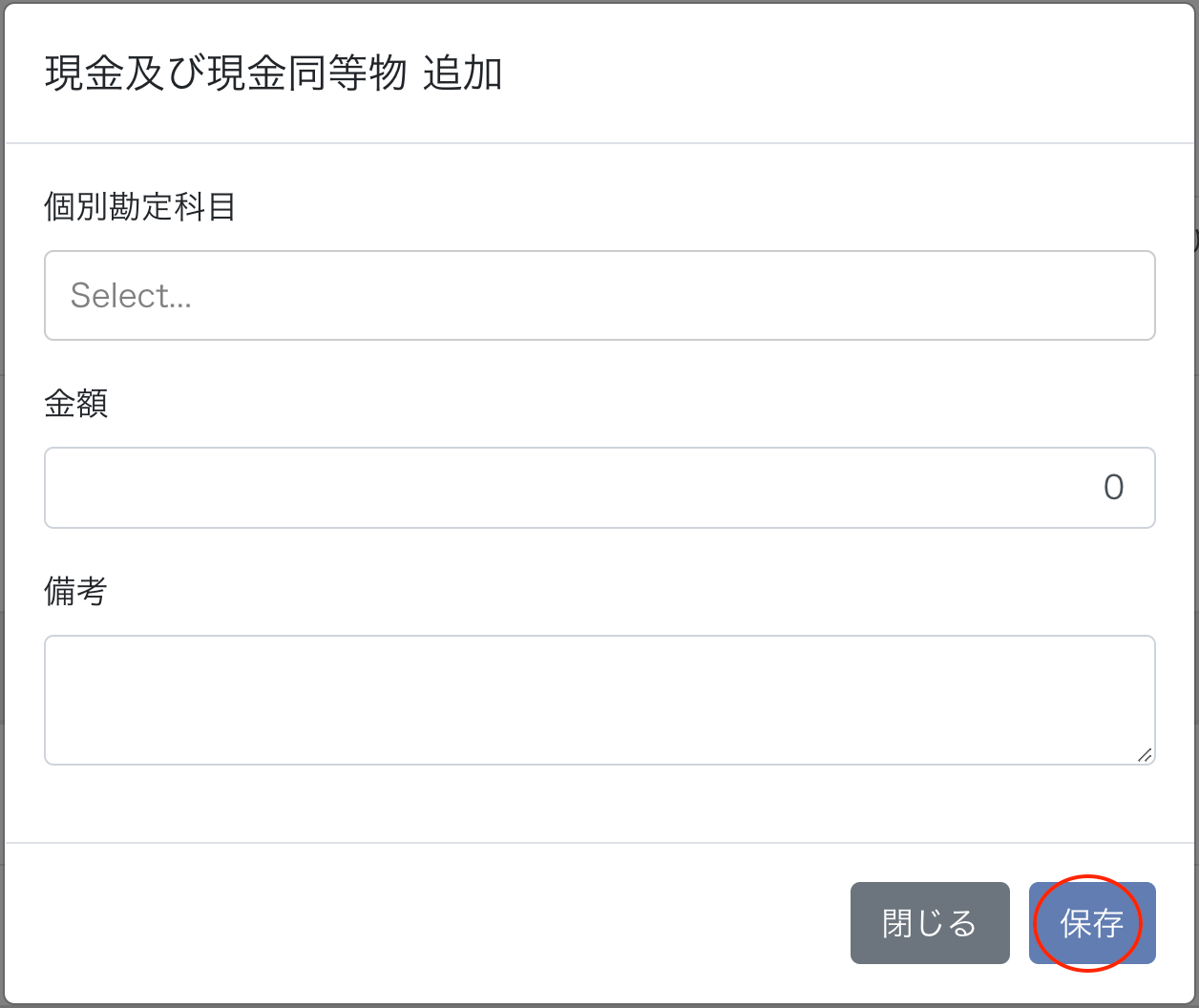Focus the 金額 amount input field

(x=599, y=488)
